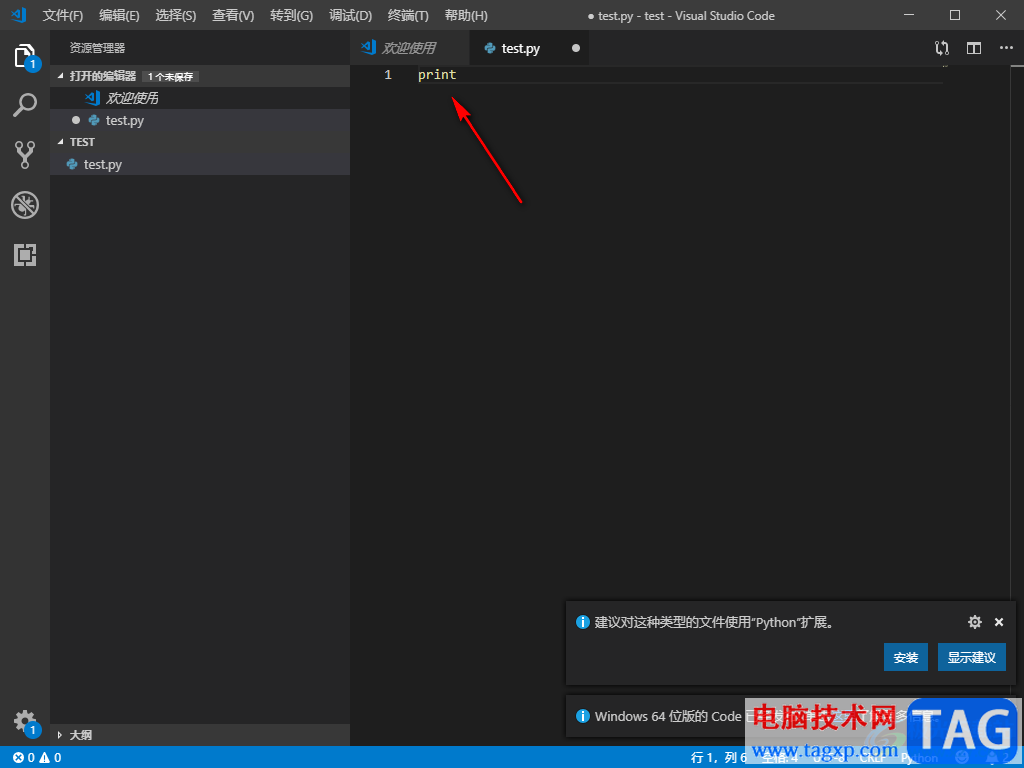
Task: Collapse the 打开的编辑器 section
Action: [61, 76]
